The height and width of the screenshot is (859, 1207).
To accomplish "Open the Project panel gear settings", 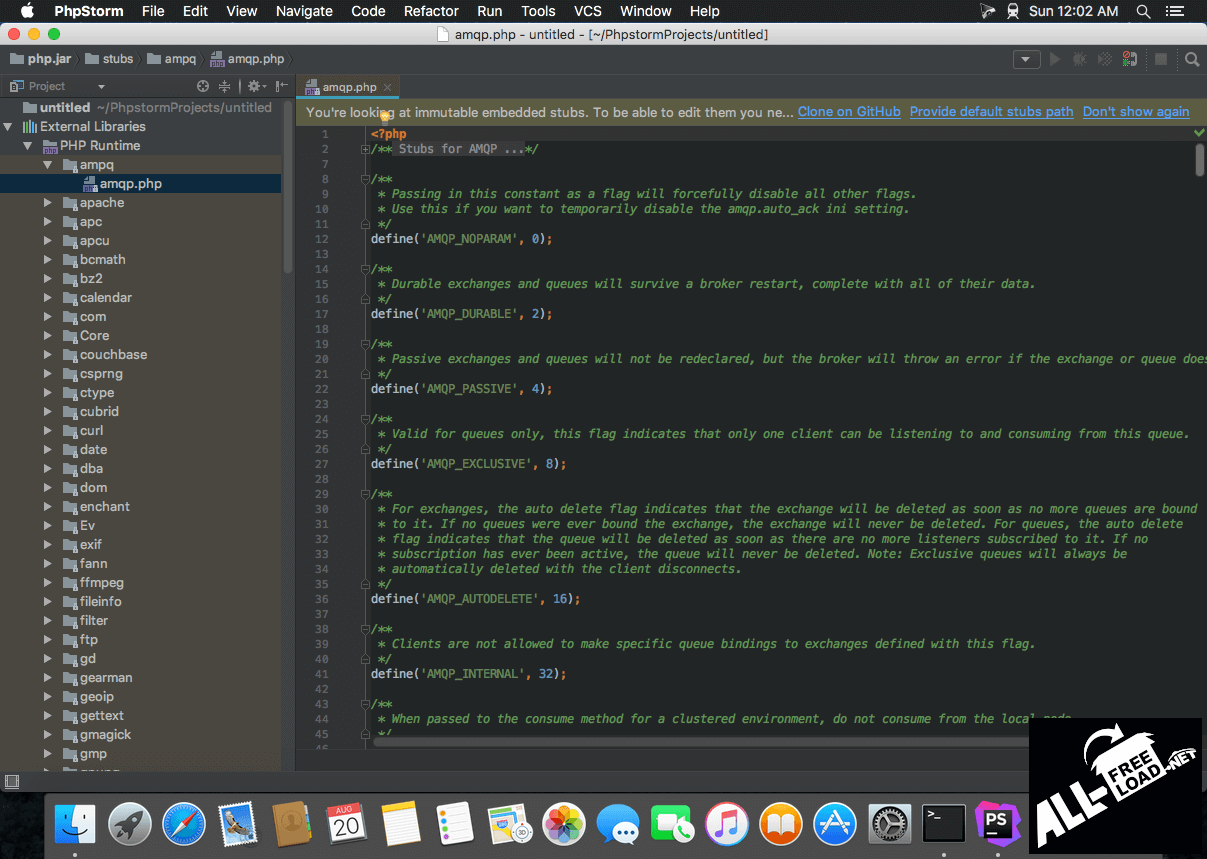I will pyautogui.click(x=254, y=87).
